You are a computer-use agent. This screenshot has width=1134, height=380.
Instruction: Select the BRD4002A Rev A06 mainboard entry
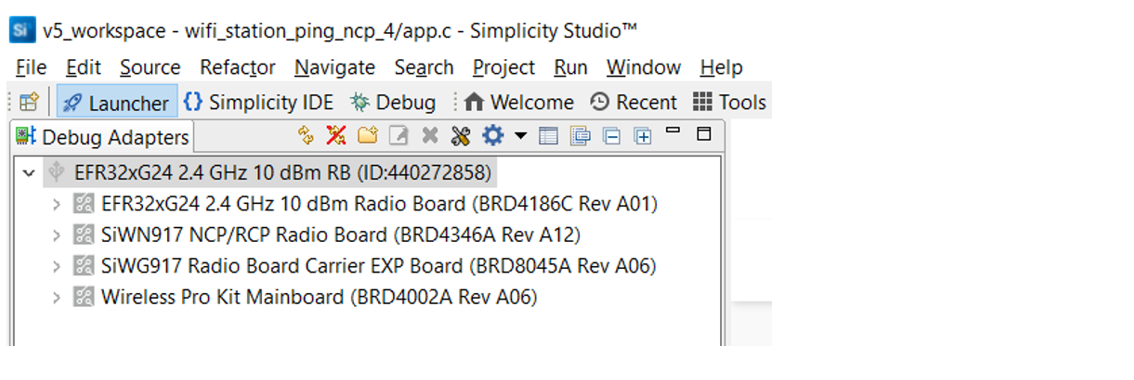point(319,297)
